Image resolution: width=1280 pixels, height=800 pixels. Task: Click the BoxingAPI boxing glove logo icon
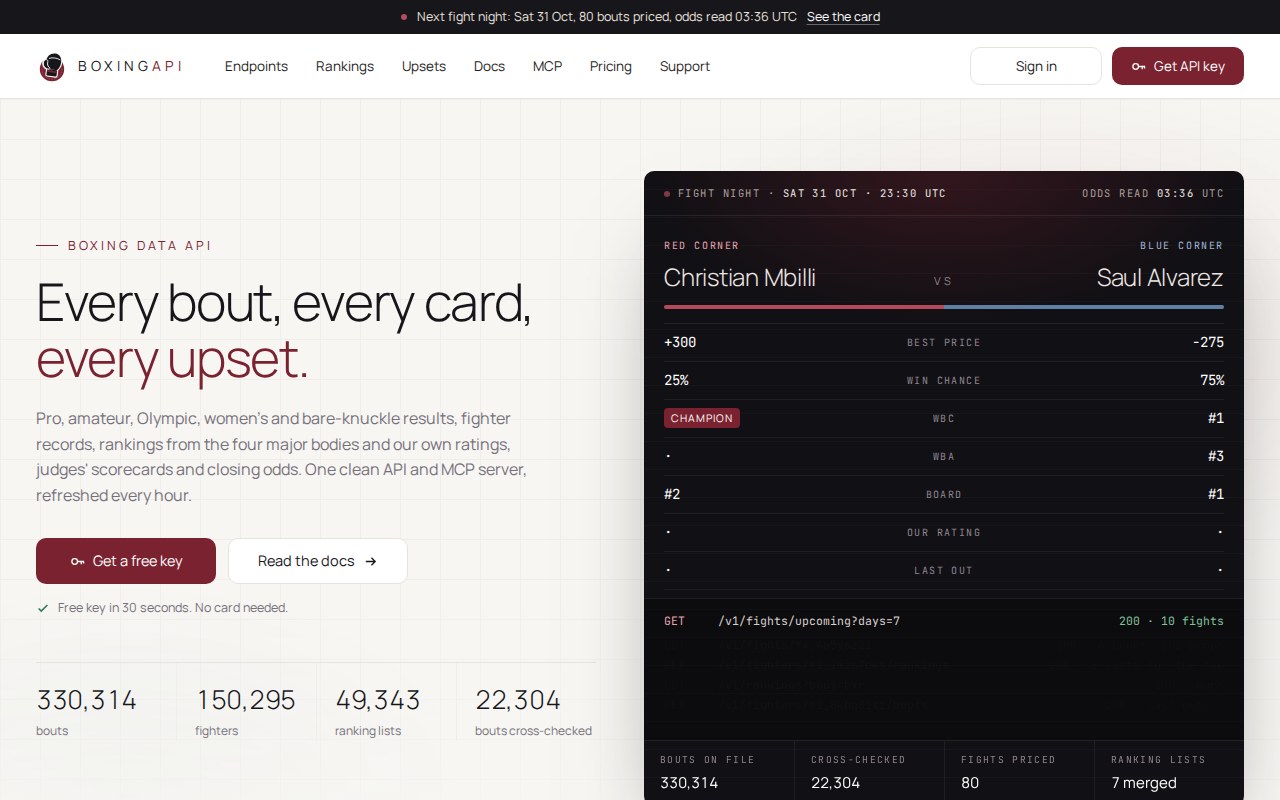coord(52,67)
